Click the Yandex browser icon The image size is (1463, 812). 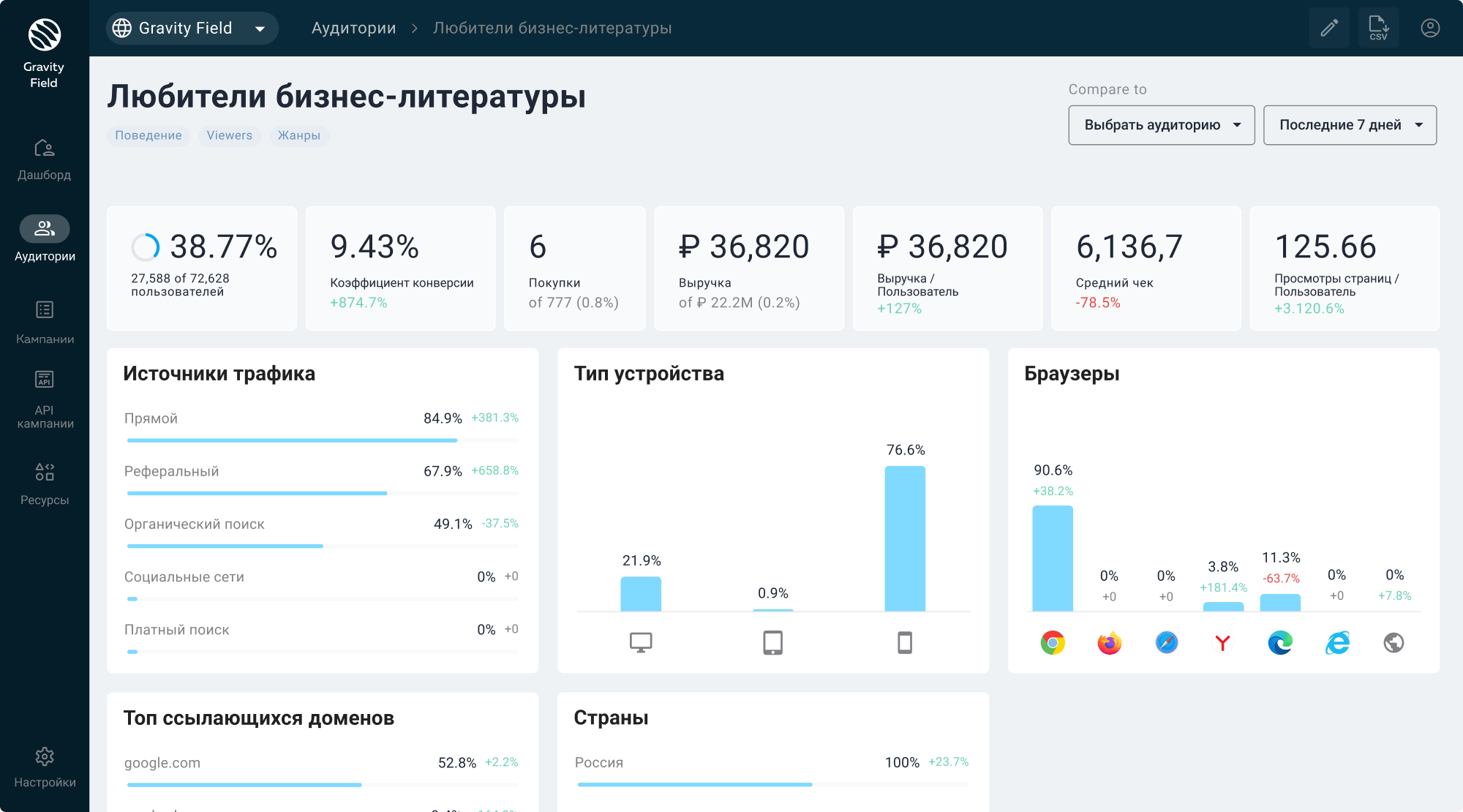click(x=1222, y=642)
